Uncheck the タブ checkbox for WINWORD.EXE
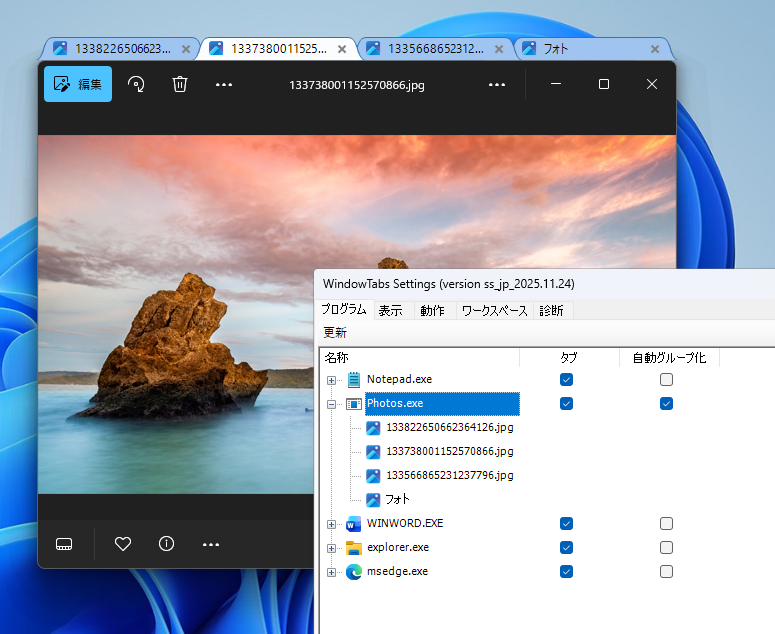 [566, 523]
